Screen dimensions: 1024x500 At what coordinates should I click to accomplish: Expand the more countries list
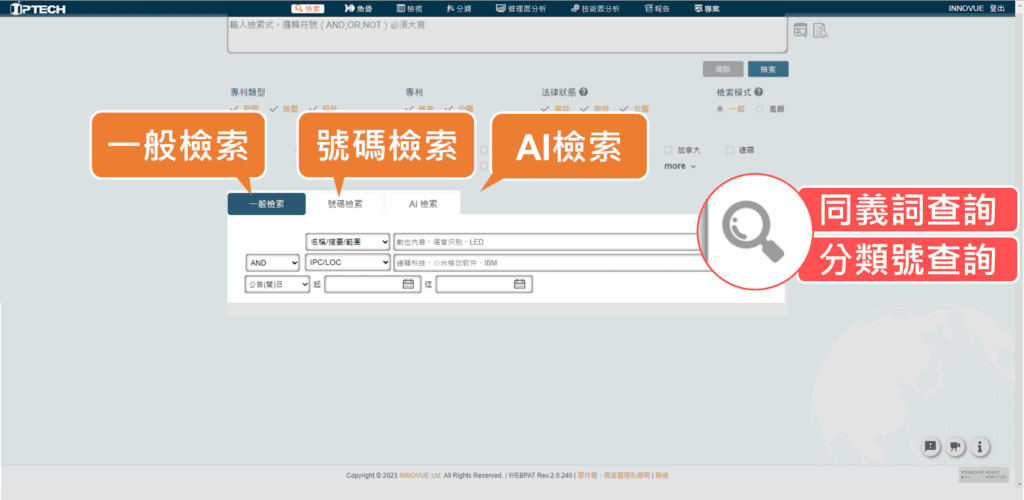[x=680, y=166]
